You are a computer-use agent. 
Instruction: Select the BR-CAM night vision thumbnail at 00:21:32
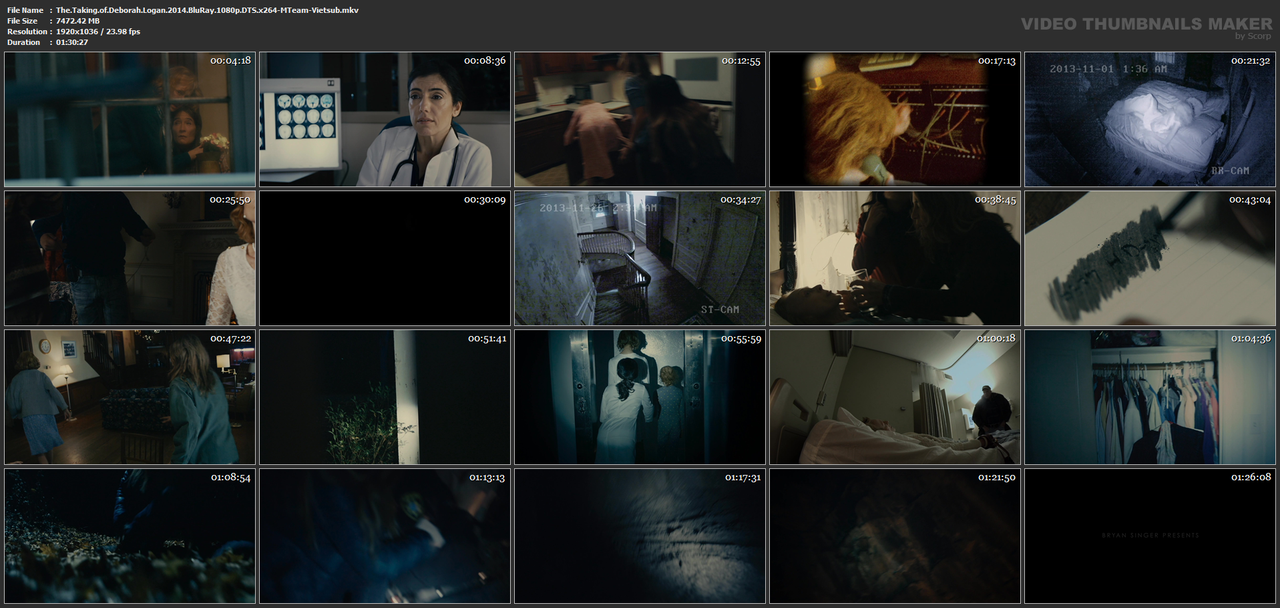coord(1150,119)
